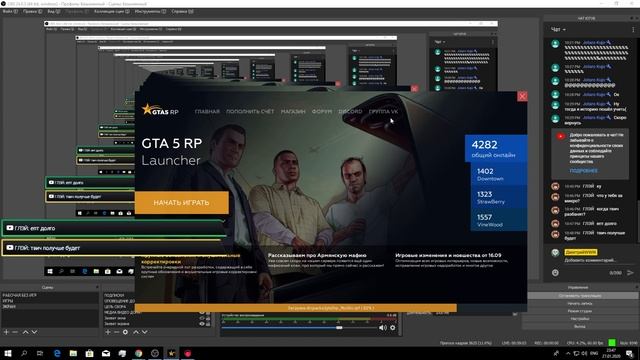Image resolution: width=640 pixels, height=360 pixels.
Task: Select the VineWood server with 1557 players
Action: pos(499,220)
